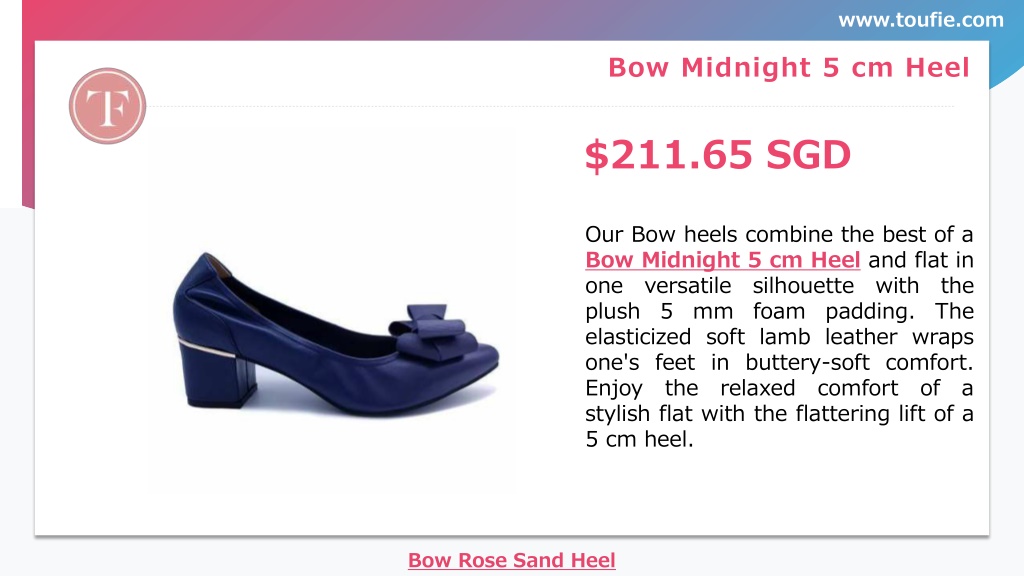The height and width of the screenshot is (576, 1024).
Task: Open the www.toufie.com website address
Action: click(x=921, y=20)
